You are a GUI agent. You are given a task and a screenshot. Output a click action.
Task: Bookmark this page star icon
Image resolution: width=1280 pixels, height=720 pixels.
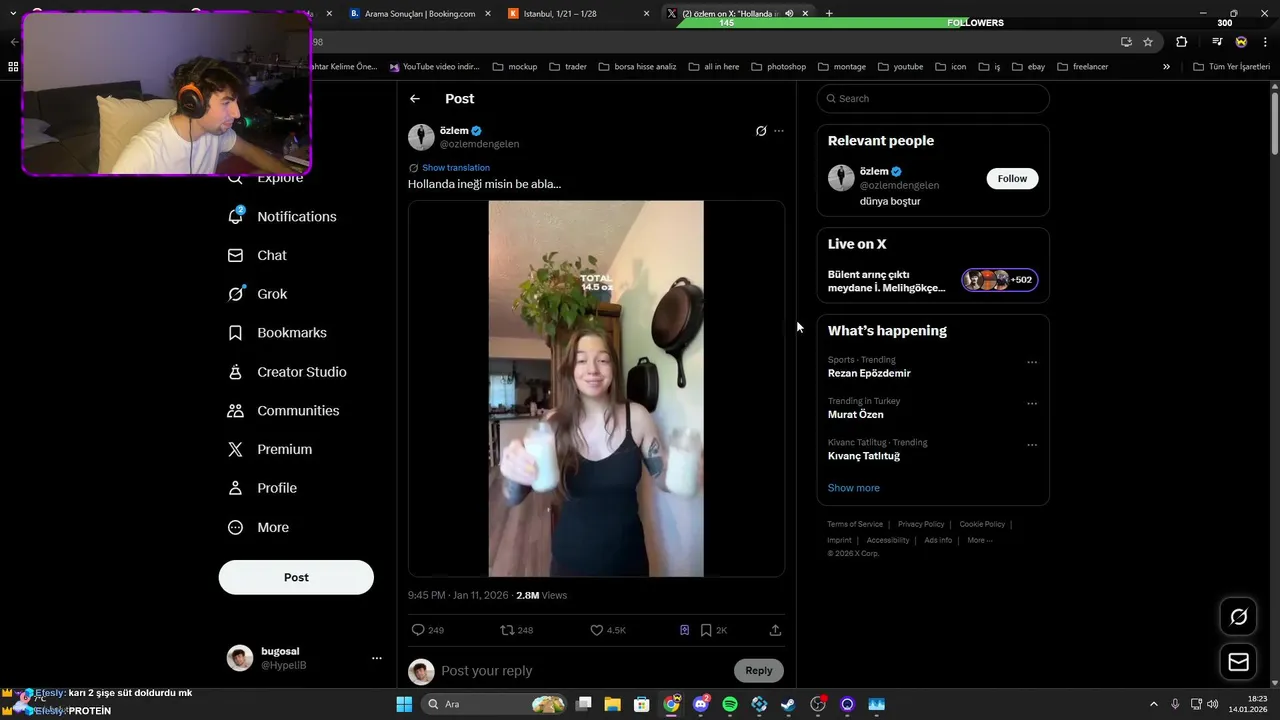tap(1148, 42)
